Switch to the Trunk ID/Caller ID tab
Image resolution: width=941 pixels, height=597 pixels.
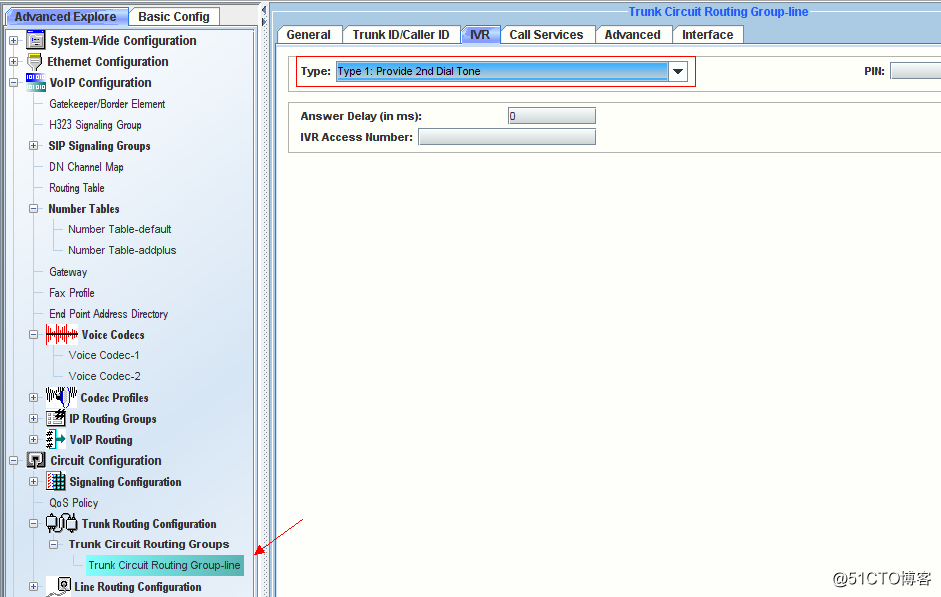point(401,35)
